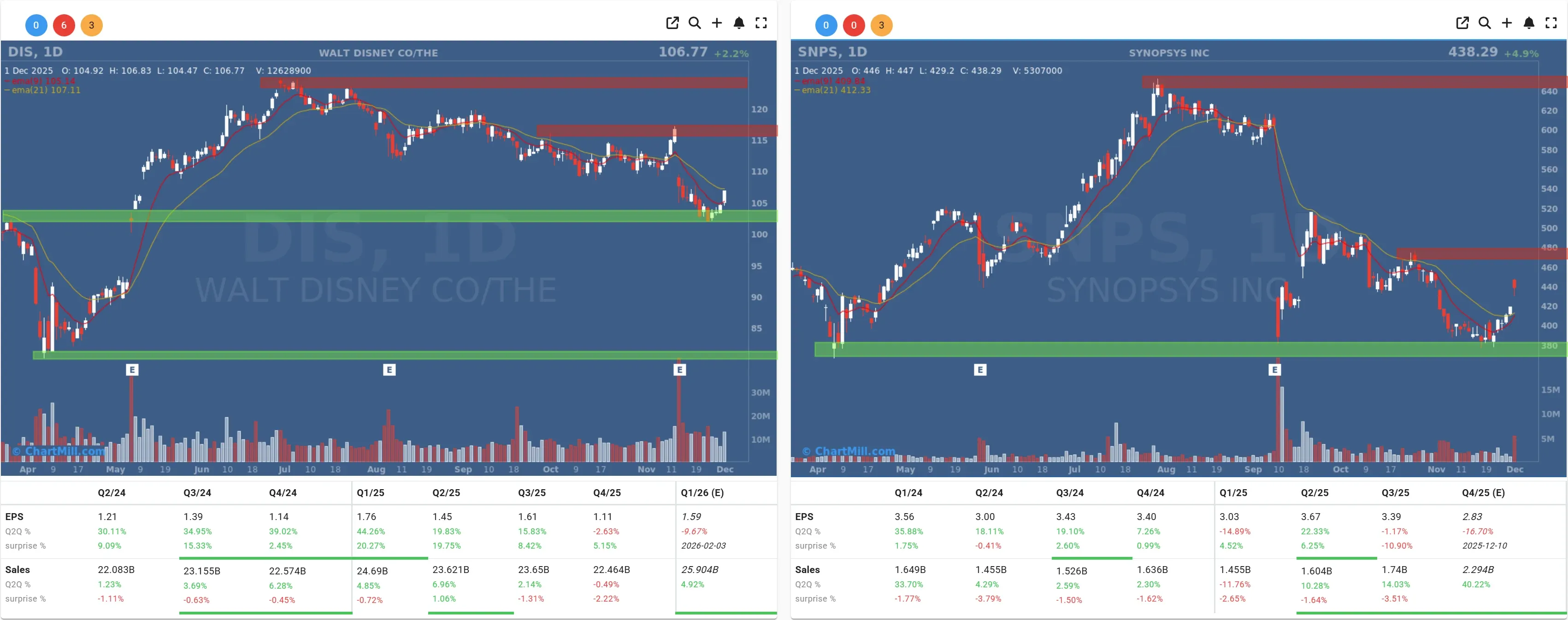The height and width of the screenshot is (620, 1568).
Task: Click DIS upper red resistance zone
Action: 503,83
